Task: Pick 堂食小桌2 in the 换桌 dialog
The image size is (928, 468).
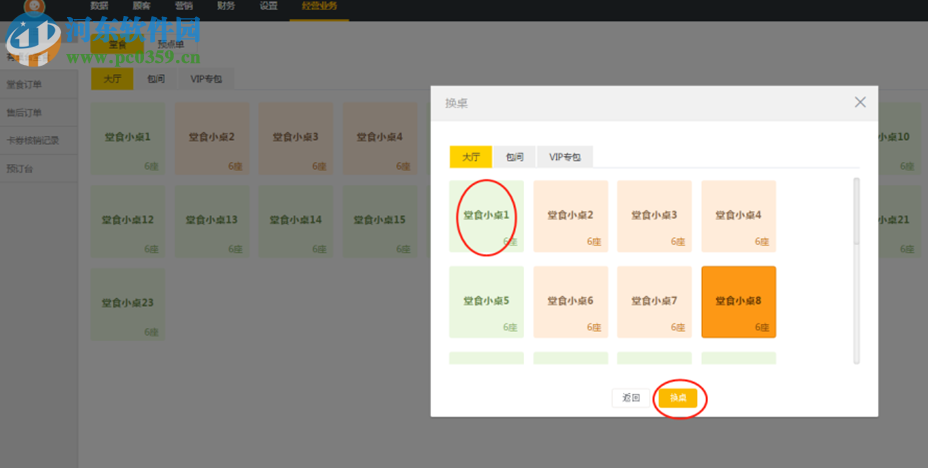Action: [571, 216]
